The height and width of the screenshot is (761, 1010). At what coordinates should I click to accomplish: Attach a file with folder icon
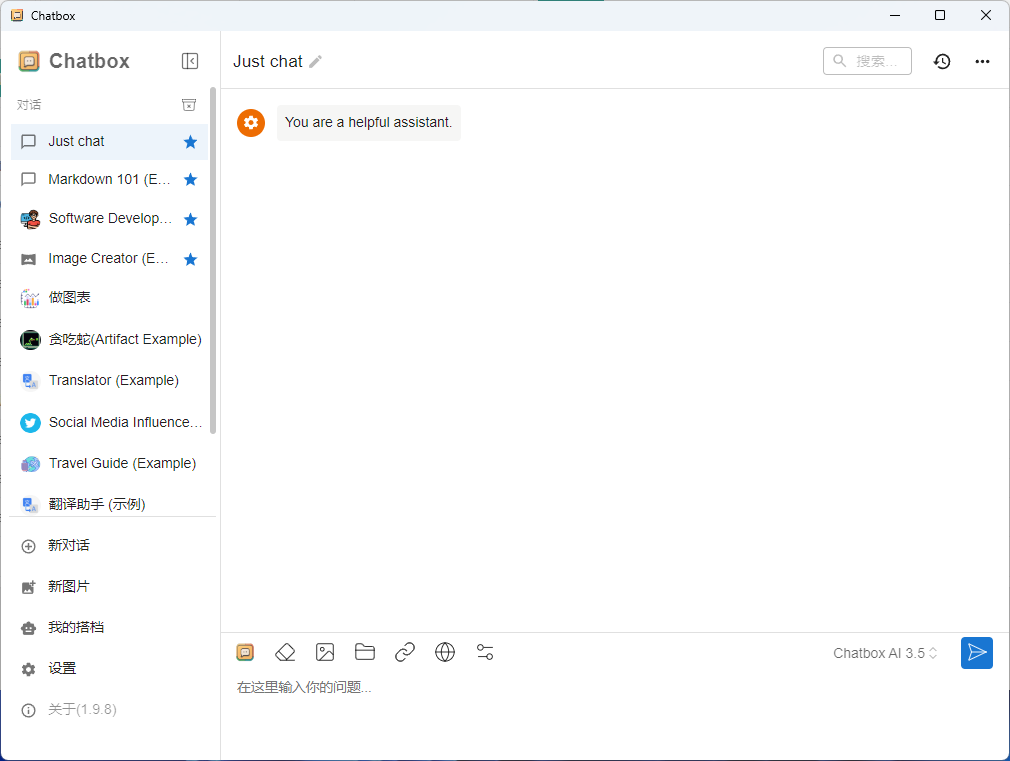(365, 652)
